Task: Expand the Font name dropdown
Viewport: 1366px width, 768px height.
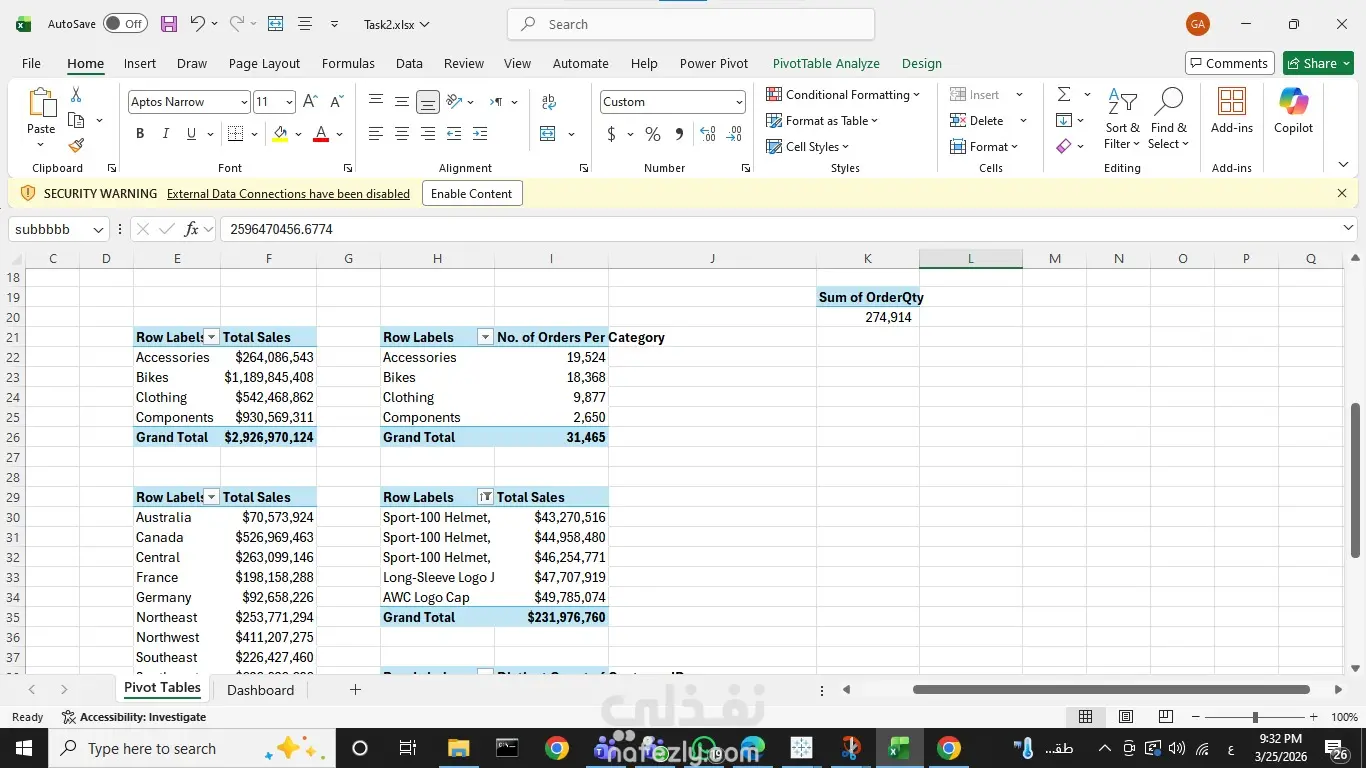Action: (243, 102)
